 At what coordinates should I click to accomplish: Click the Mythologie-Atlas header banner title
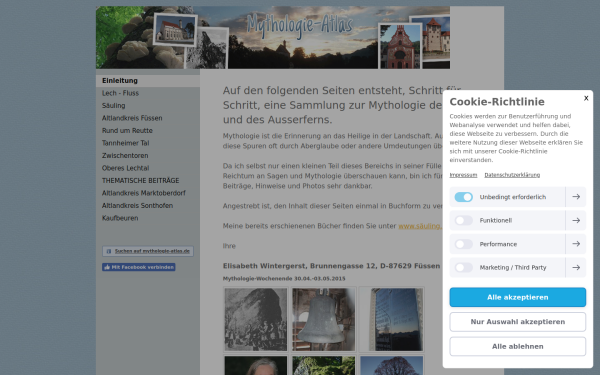click(x=300, y=25)
